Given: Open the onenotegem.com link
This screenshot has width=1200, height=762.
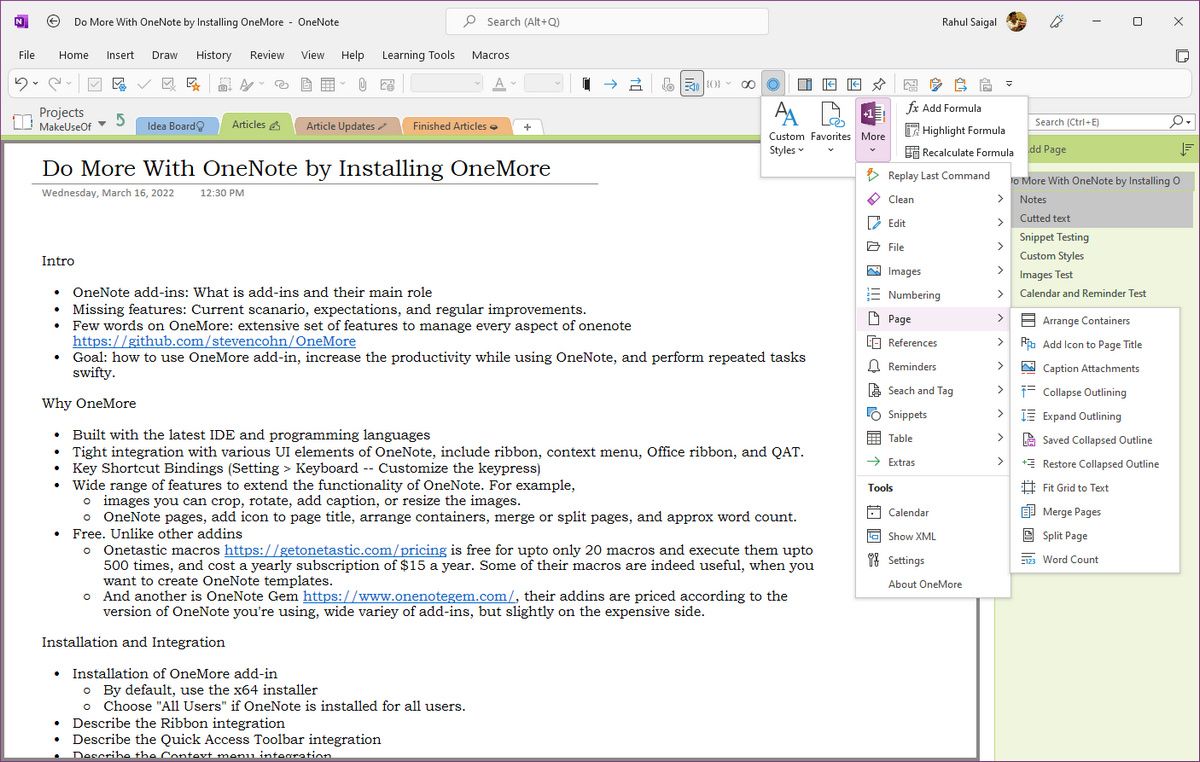Looking at the screenshot, I should pos(409,596).
